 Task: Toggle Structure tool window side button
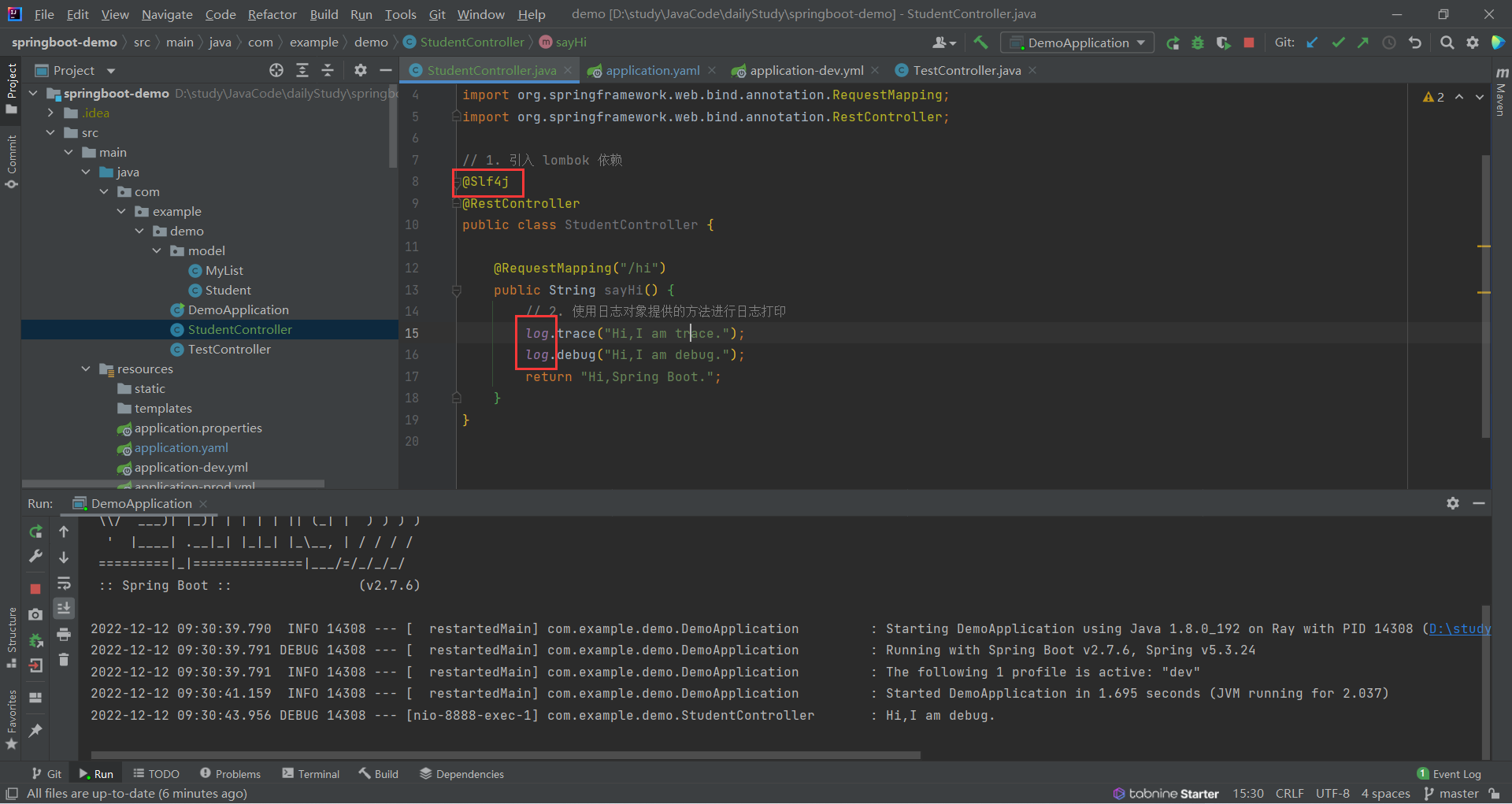point(11,636)
